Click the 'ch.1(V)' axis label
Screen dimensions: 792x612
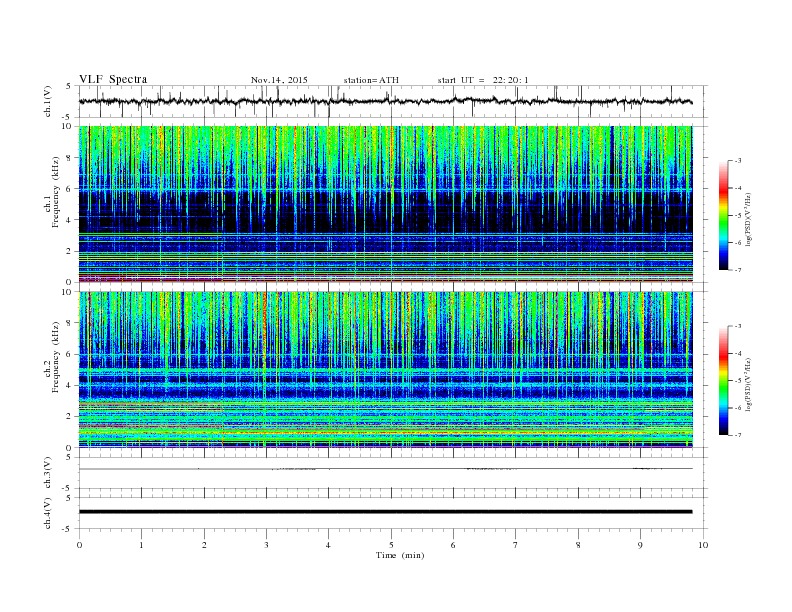(x=48, y=101)
